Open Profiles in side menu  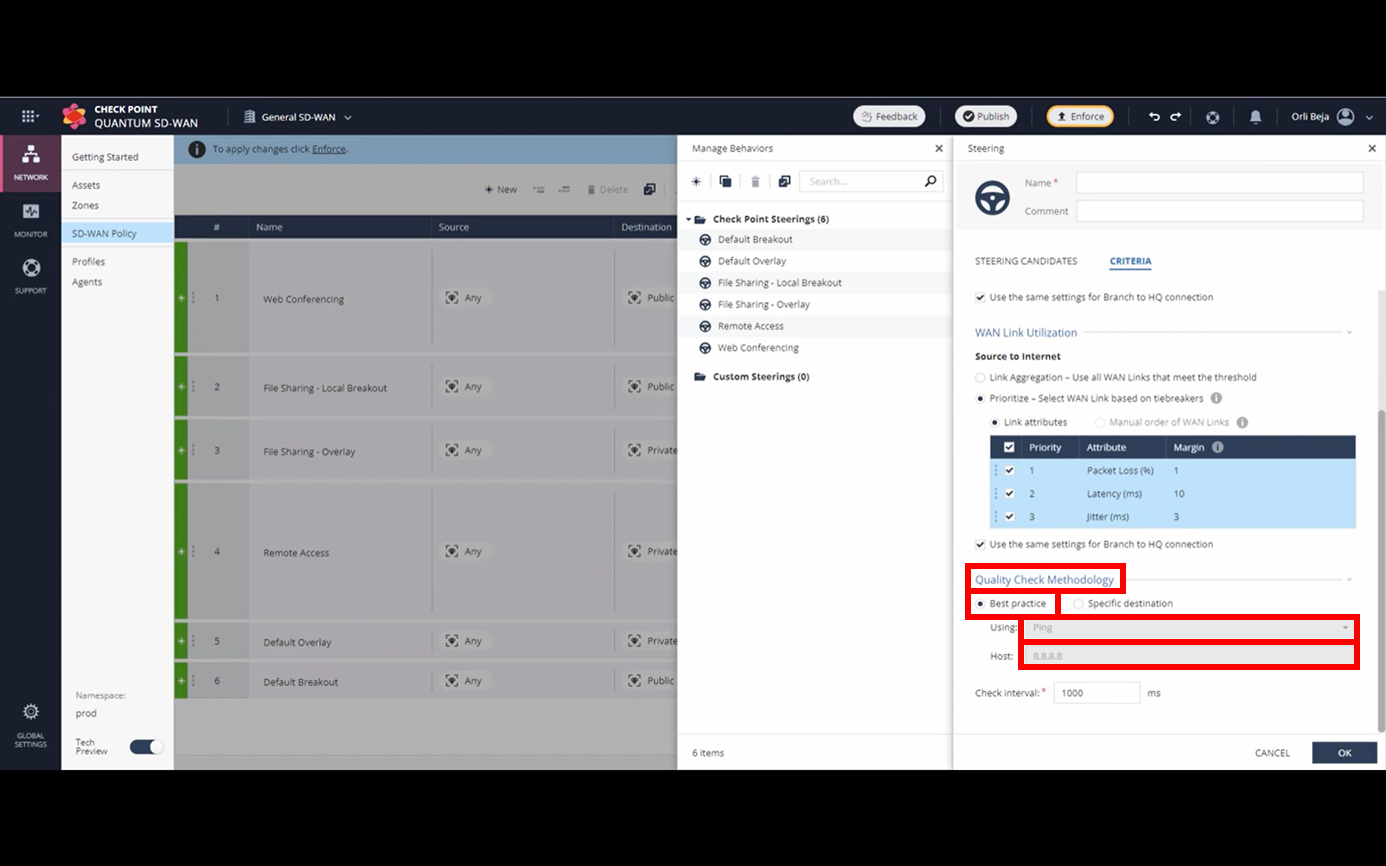88,261
